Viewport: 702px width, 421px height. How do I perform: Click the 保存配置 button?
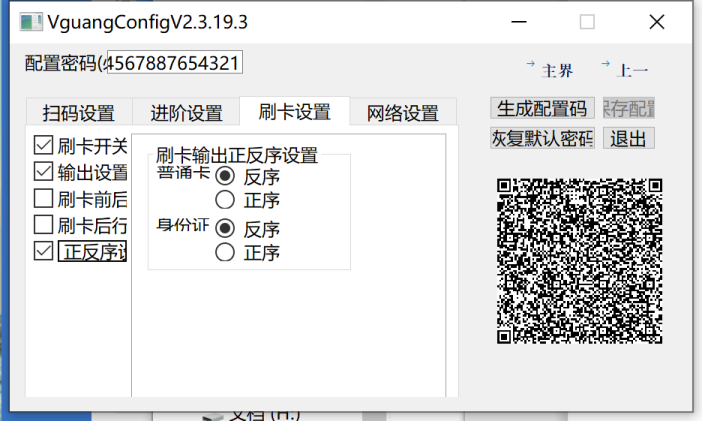(629, 108)
